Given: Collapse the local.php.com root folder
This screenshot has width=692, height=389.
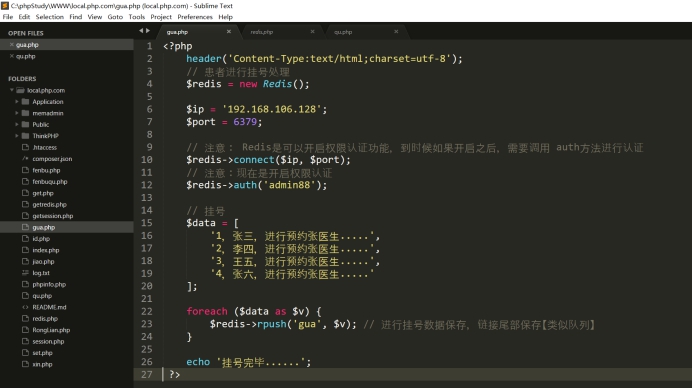Looking at the screenshot, I should [11, 90].
